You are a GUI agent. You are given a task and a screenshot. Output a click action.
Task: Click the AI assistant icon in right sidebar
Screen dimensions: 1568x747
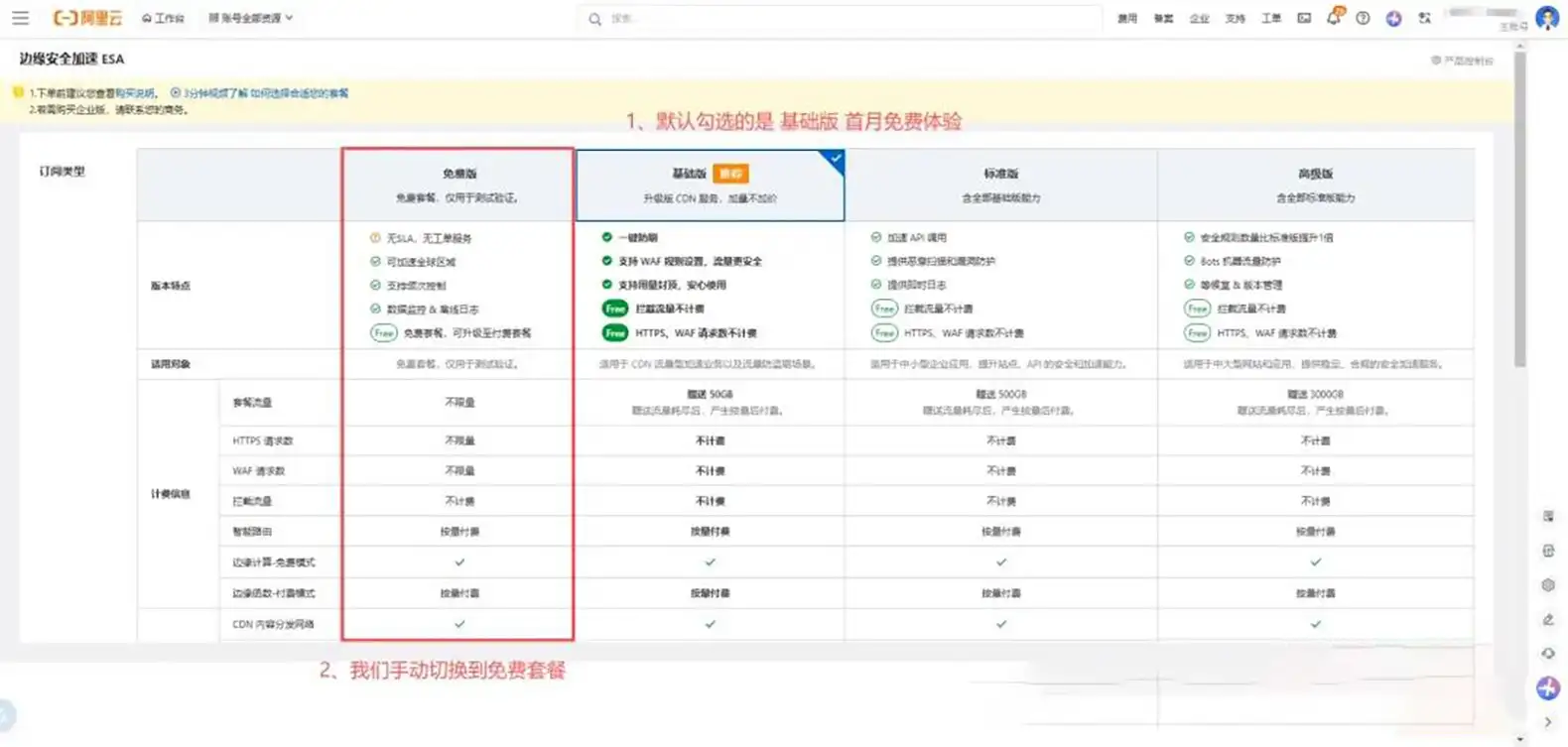point(1547,686)
